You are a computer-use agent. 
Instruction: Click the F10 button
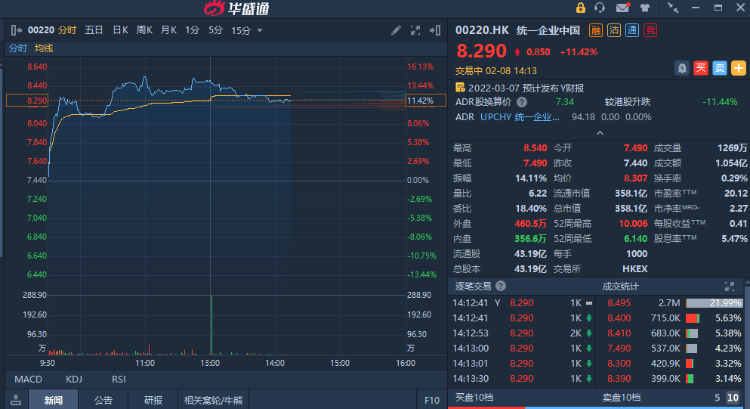[x=432, y=400]
